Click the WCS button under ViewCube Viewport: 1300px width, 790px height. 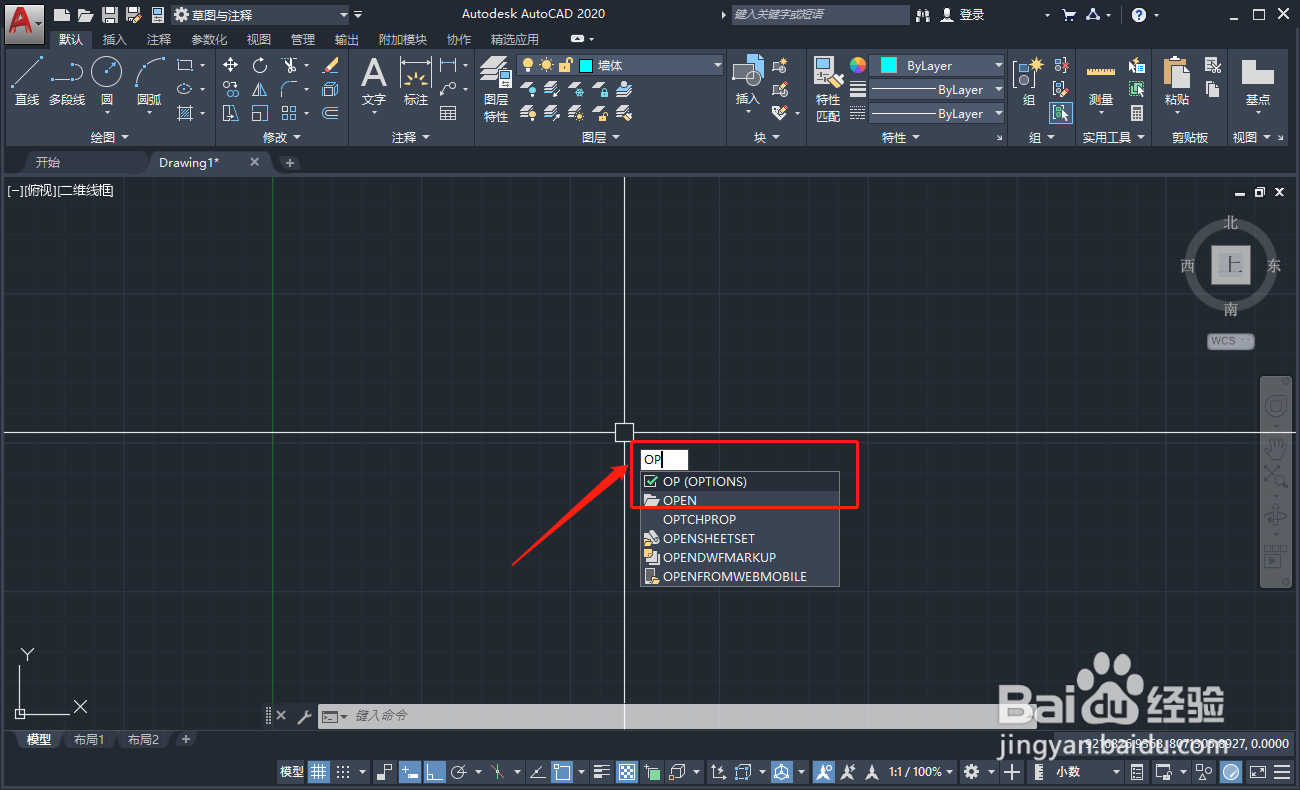[x=1231, y=341]
